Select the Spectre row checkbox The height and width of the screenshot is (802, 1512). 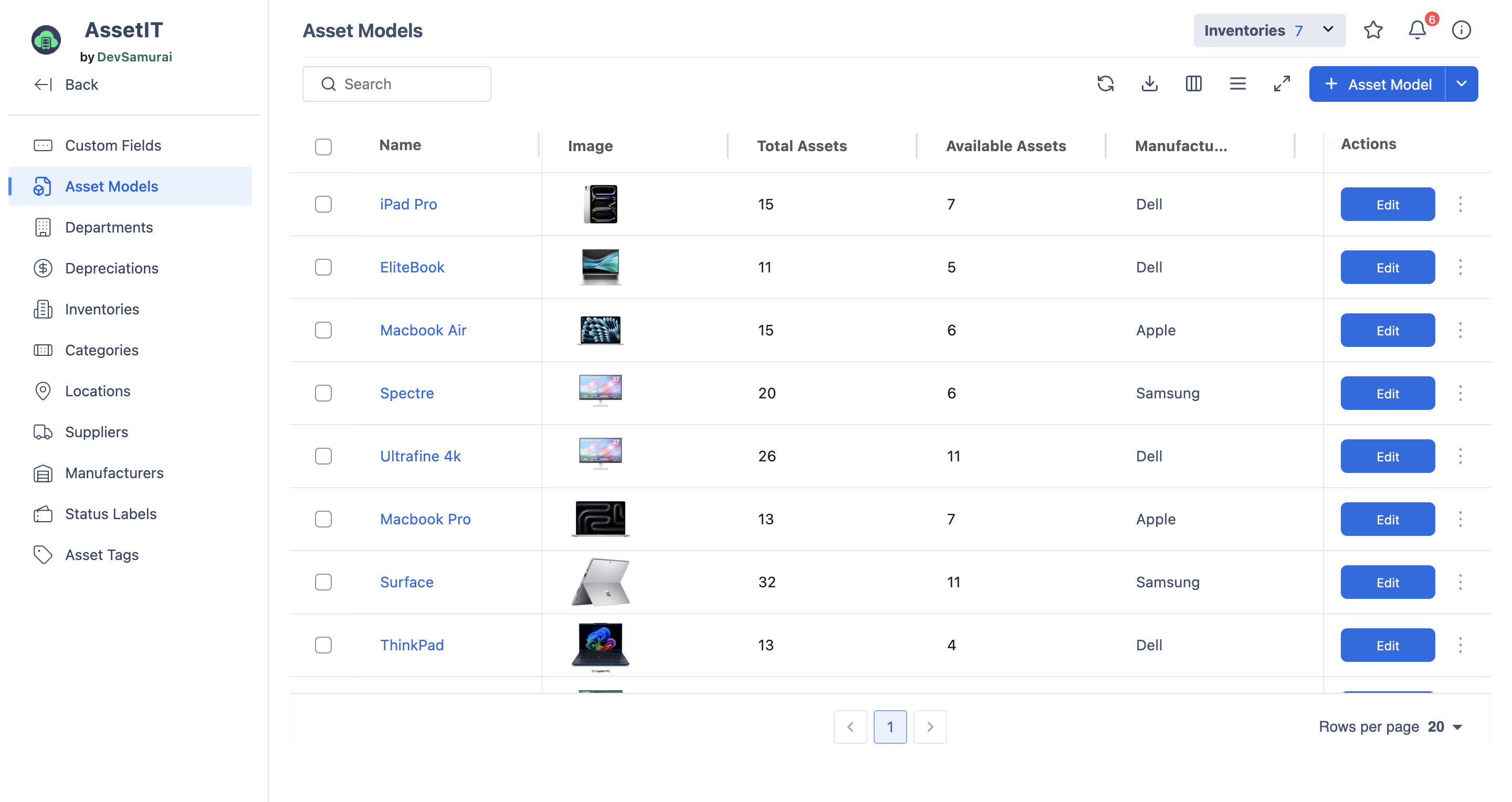point(323,393)
